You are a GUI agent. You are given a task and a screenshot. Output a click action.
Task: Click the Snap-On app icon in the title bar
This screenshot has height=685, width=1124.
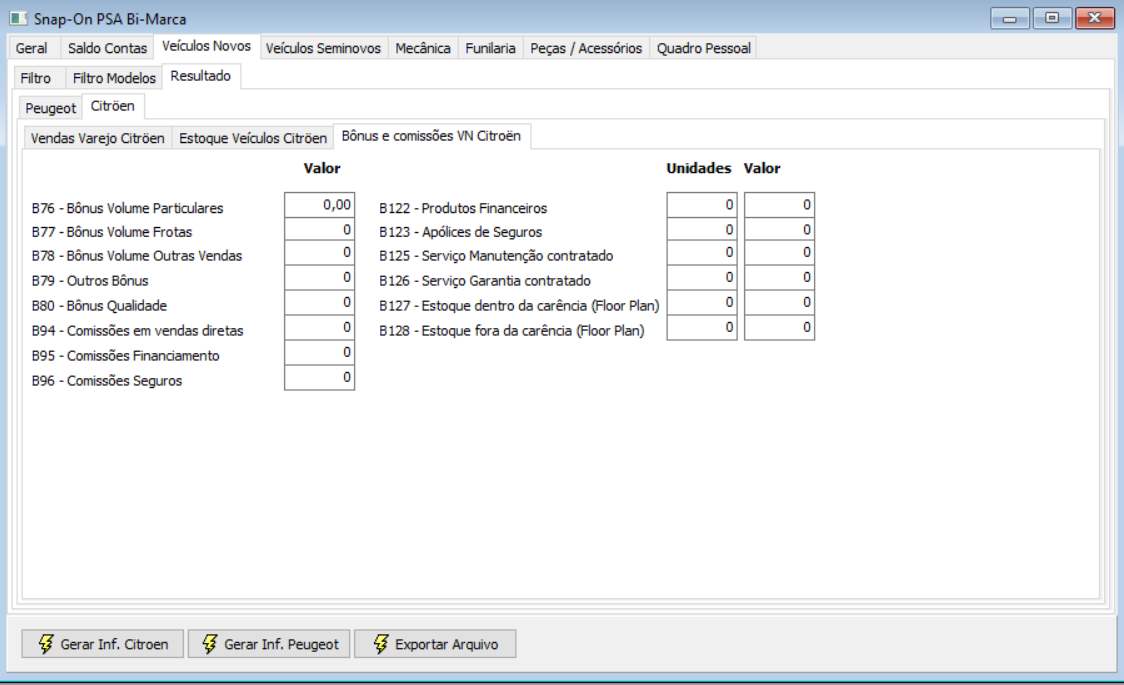[x=18, y=18]
